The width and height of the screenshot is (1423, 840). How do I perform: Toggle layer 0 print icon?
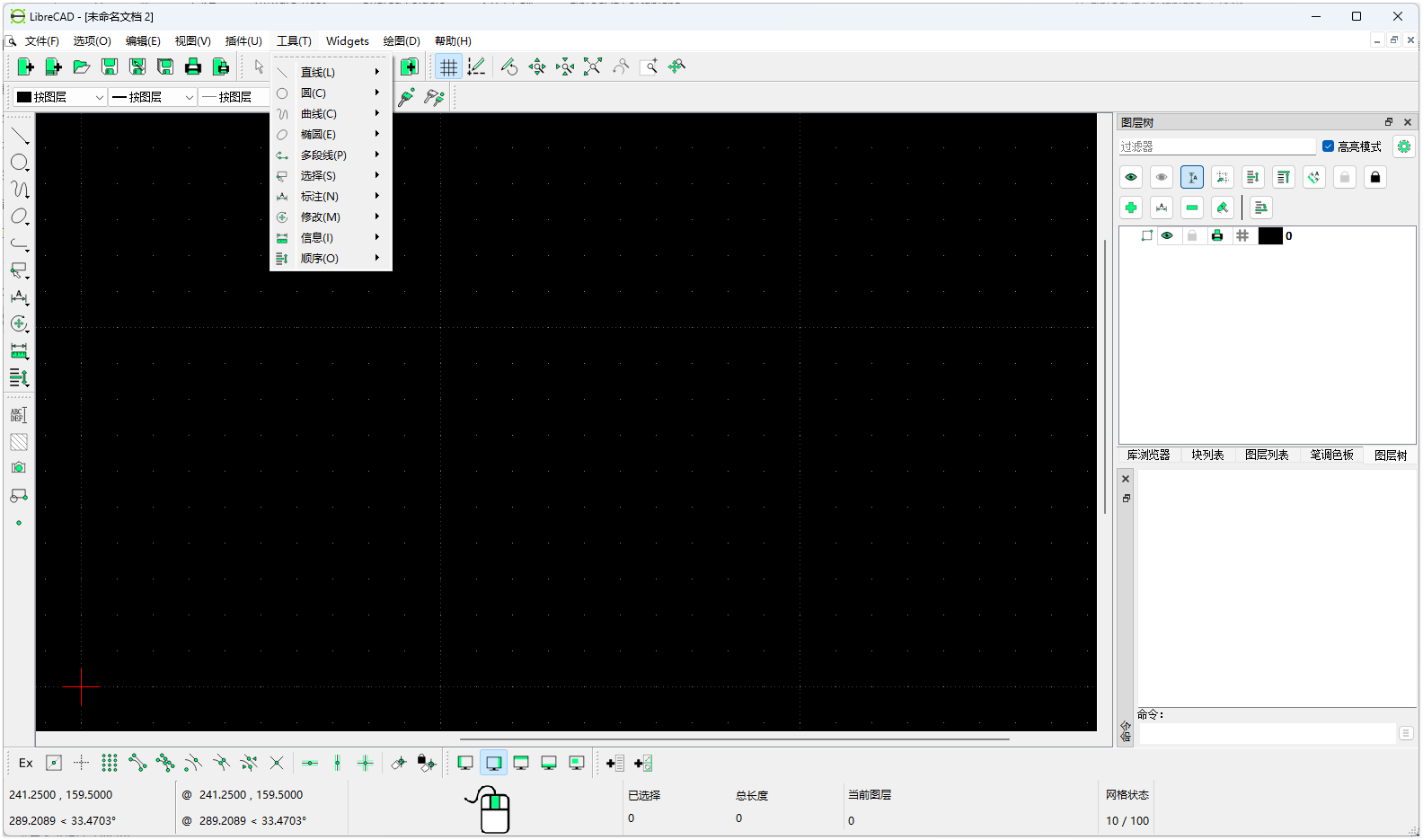point(1217,235)
